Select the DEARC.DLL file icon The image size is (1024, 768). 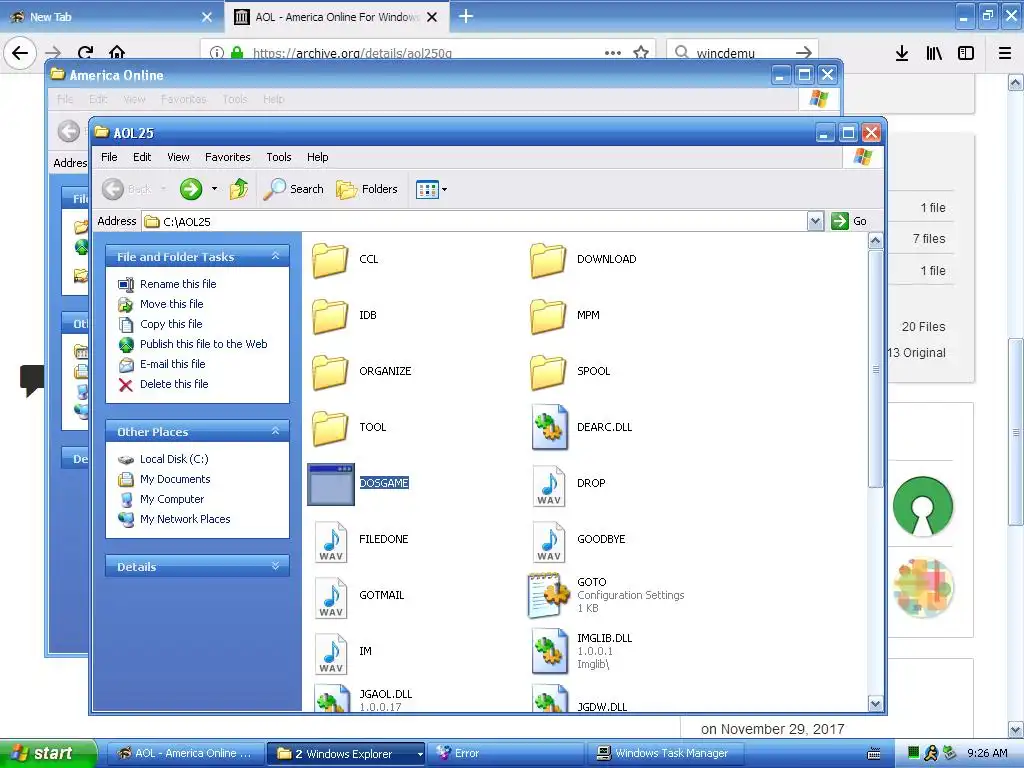549,427
